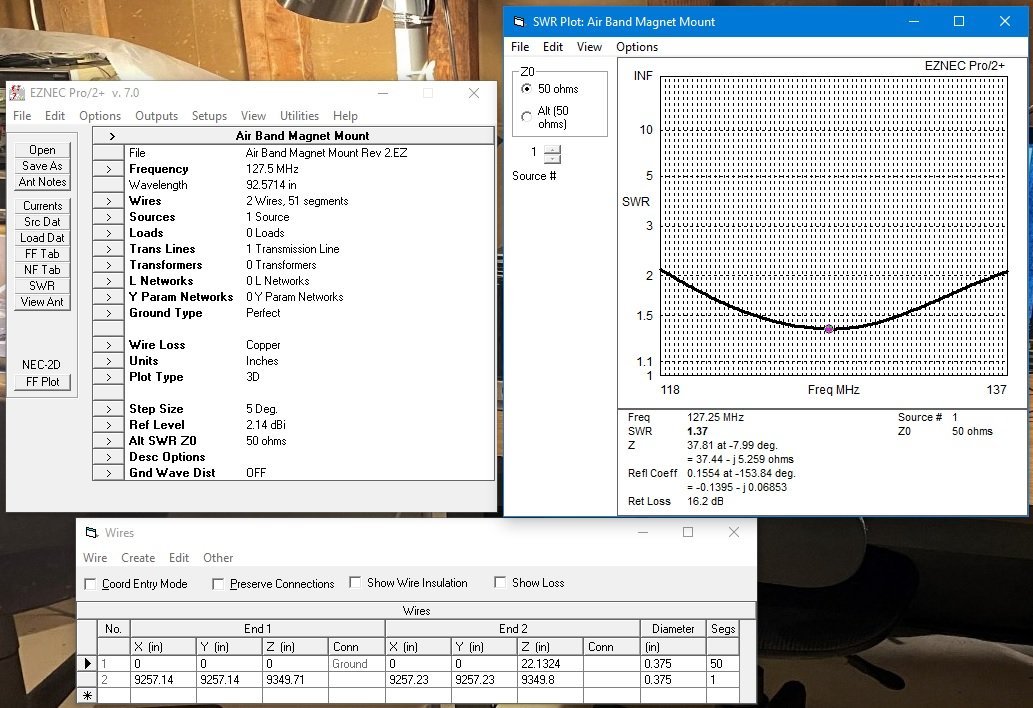Click the FF Plot button
This screenshot has width=1033, height=708.
click(x=42, y=382)
